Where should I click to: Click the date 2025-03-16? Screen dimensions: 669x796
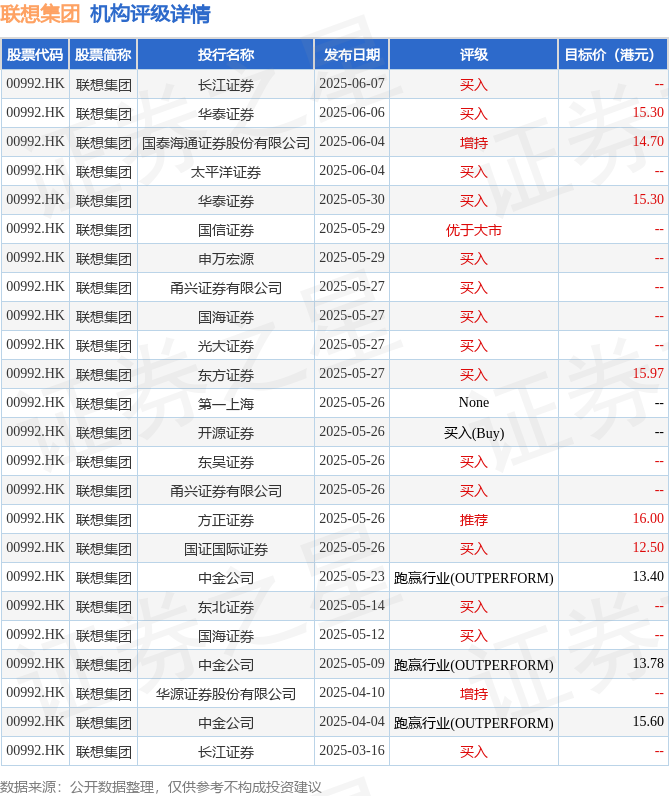coord(352,750)
